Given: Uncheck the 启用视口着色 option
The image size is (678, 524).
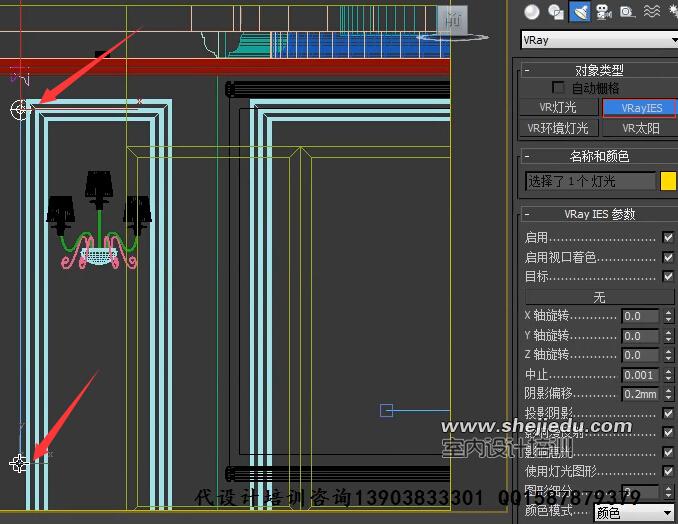Looking at the screenshot, I should pyautogui.click(x=668, y=257).
